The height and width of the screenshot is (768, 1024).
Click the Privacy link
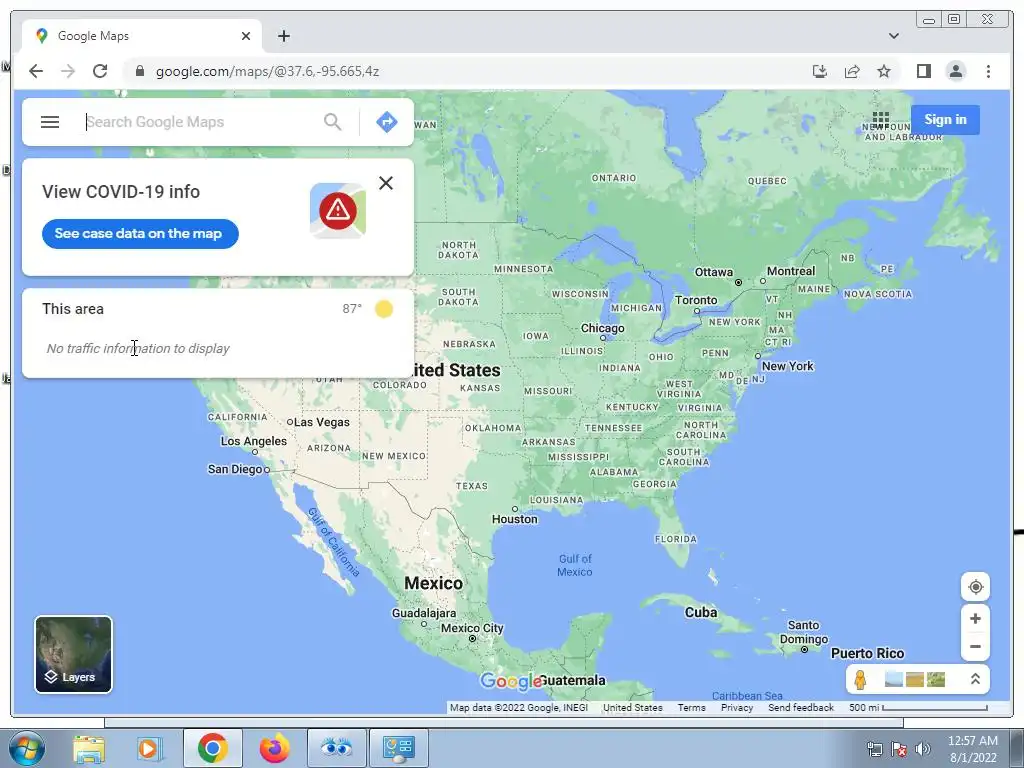pos(737,707)
